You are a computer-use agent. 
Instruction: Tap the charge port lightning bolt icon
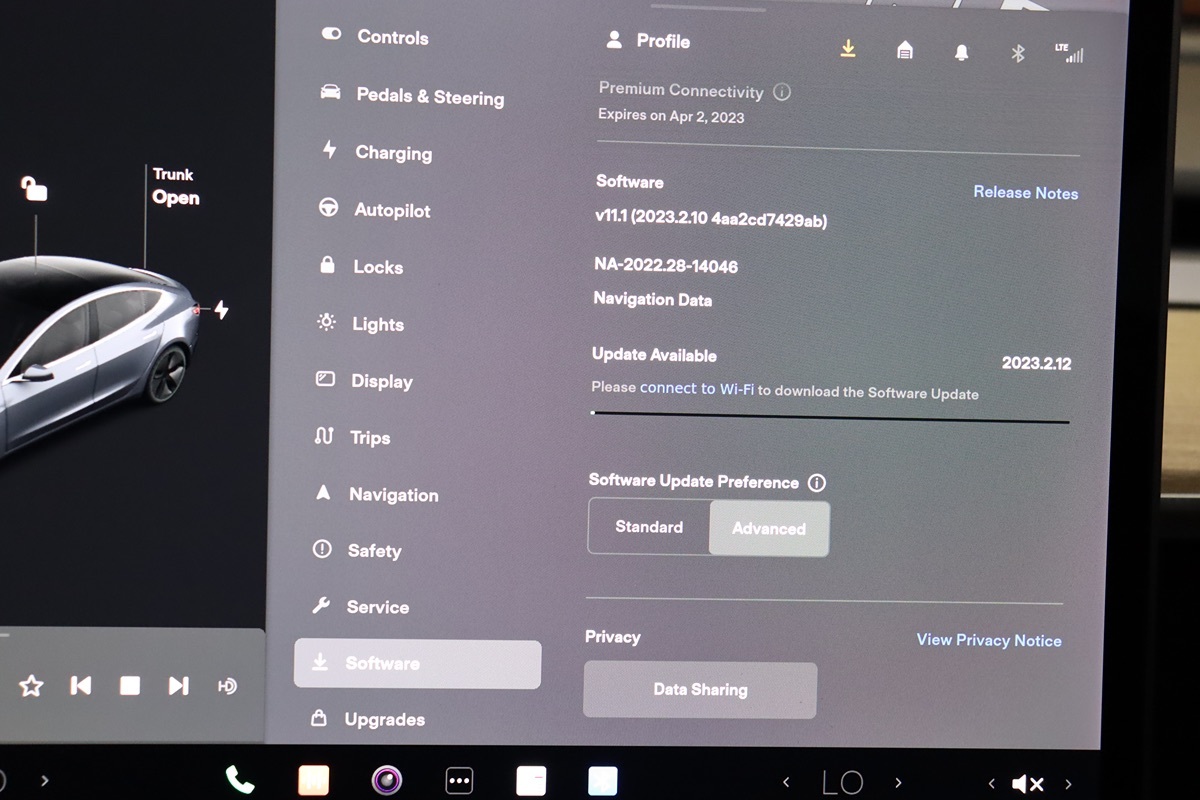[221, 310]
